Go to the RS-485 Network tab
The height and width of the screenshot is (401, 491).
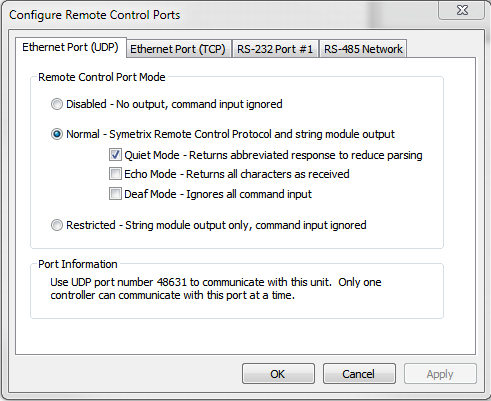tap(363, 49)
